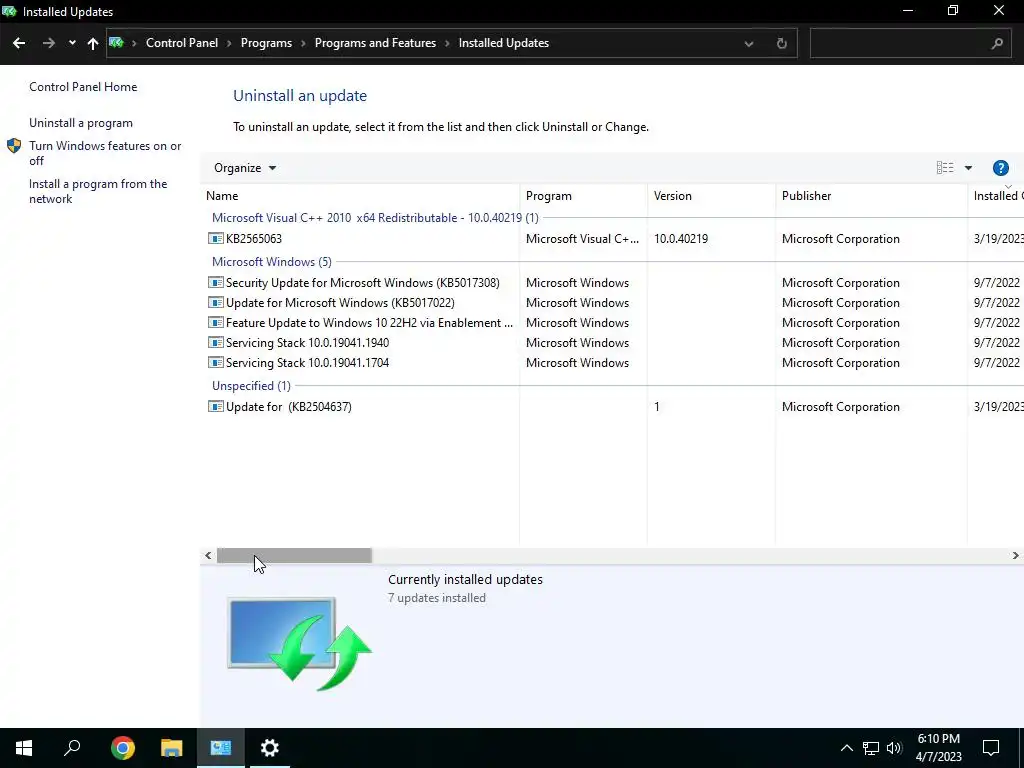The image size is (1024, 768).
Task: Open File Explorer from taskbar
Action: 172,748
